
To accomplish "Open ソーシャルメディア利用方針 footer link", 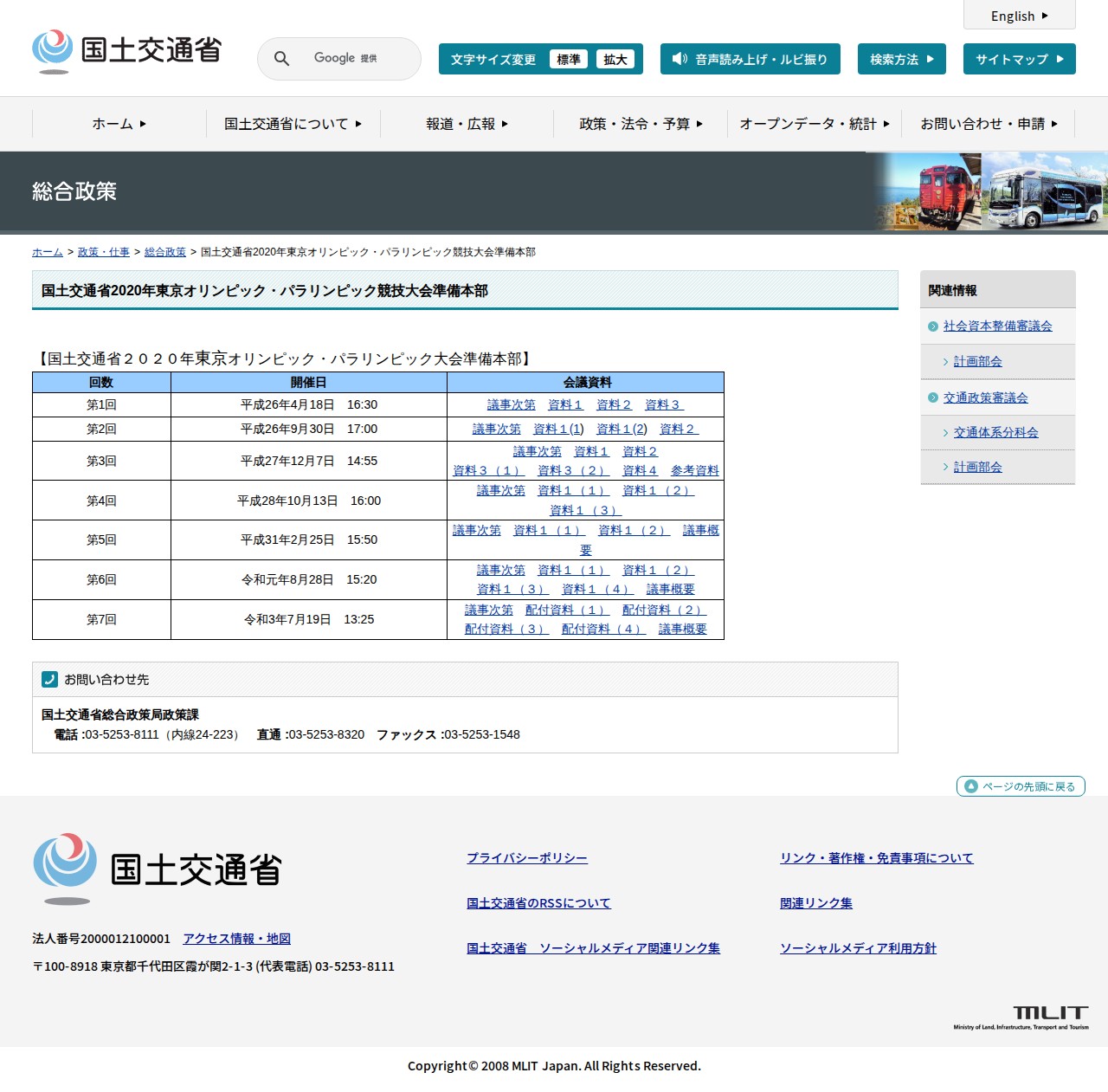I will tap(859, 948).
